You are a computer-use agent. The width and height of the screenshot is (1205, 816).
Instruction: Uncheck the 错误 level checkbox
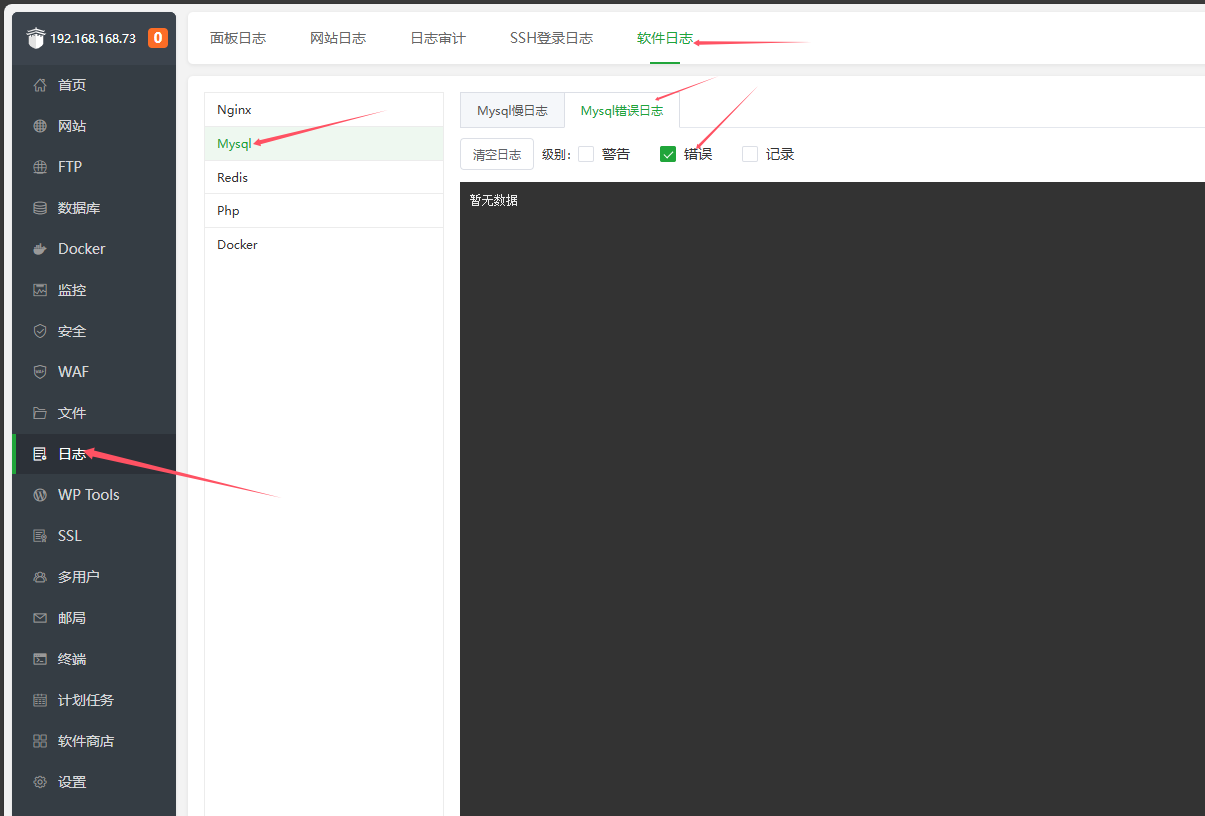tap(668, 154)
